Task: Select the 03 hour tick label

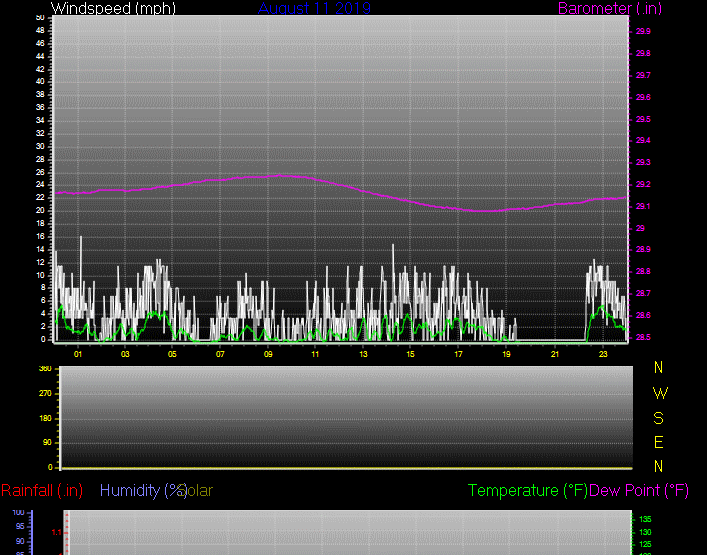Action: pyautogui.click(x=125, y=354)
